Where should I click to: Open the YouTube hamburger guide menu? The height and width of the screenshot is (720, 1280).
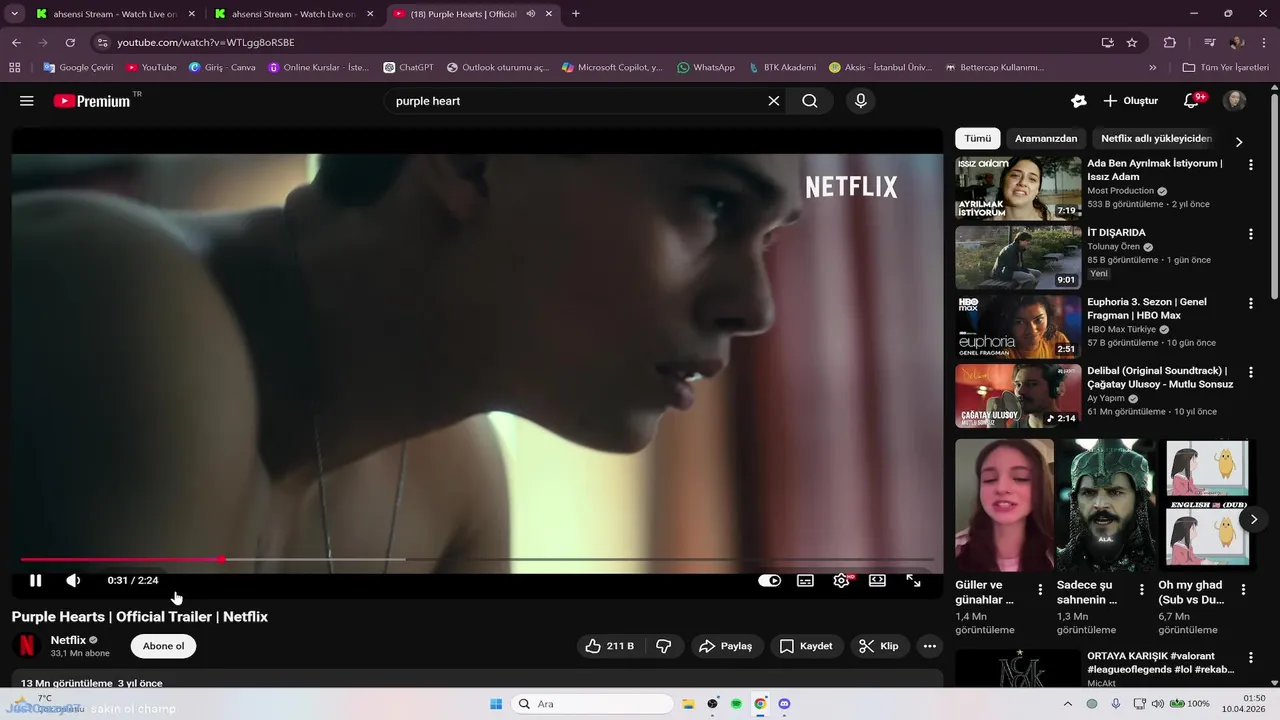pos(27,101)
